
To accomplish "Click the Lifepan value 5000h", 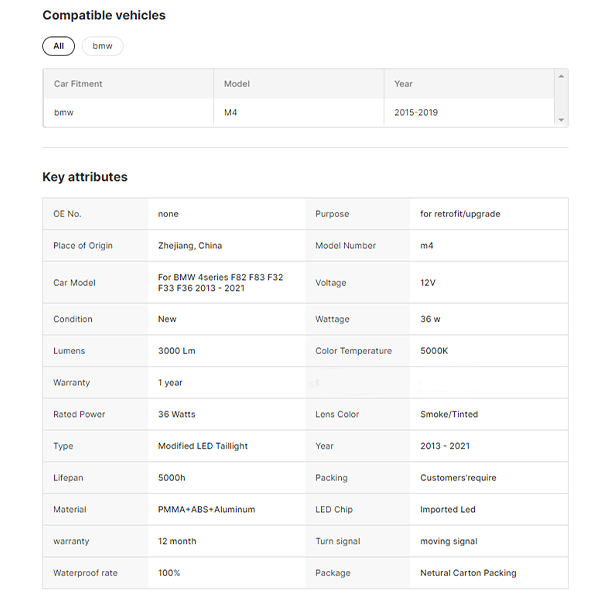I will point(172,478).
